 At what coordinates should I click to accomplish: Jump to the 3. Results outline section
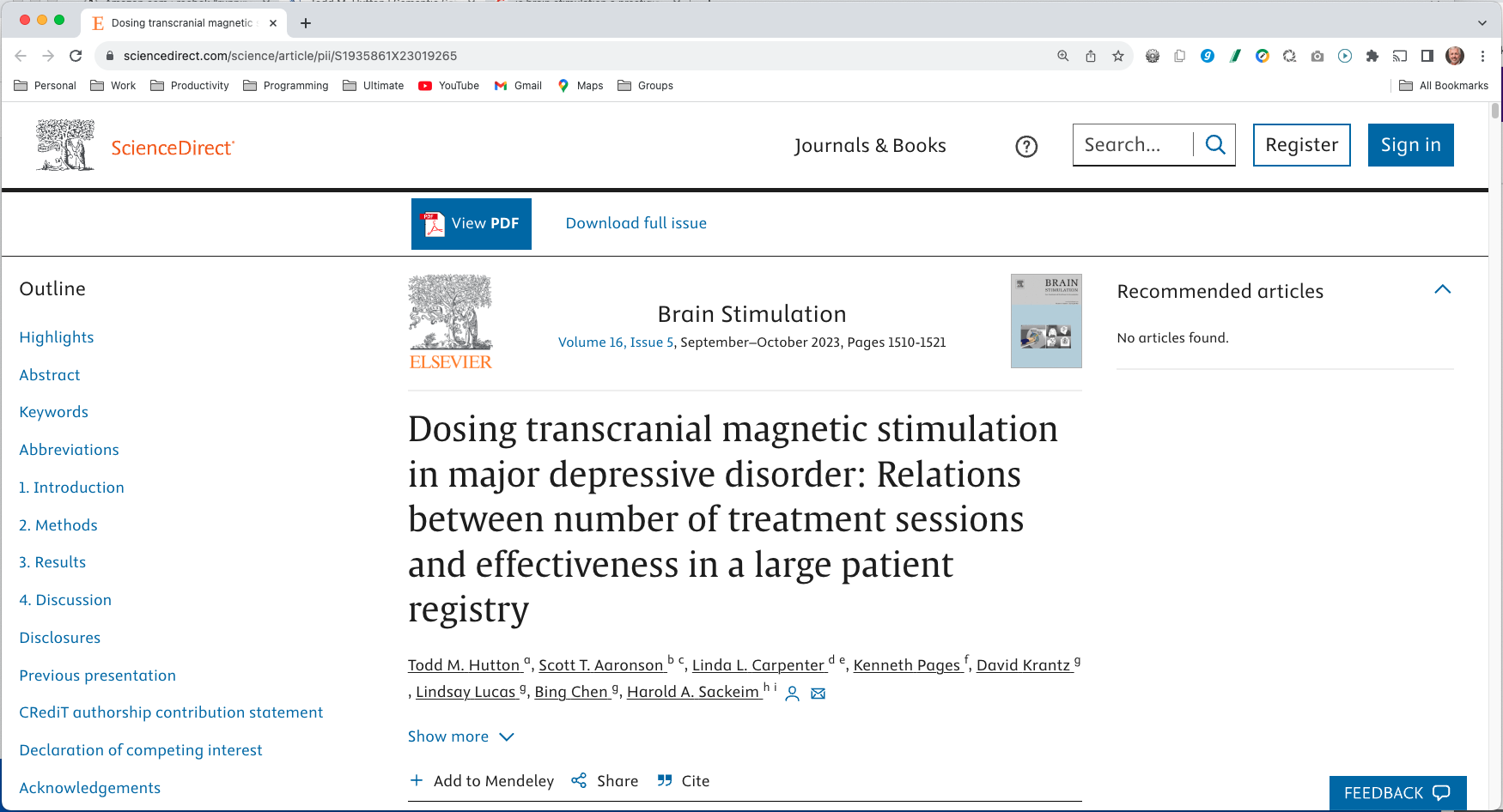point(52,561)
